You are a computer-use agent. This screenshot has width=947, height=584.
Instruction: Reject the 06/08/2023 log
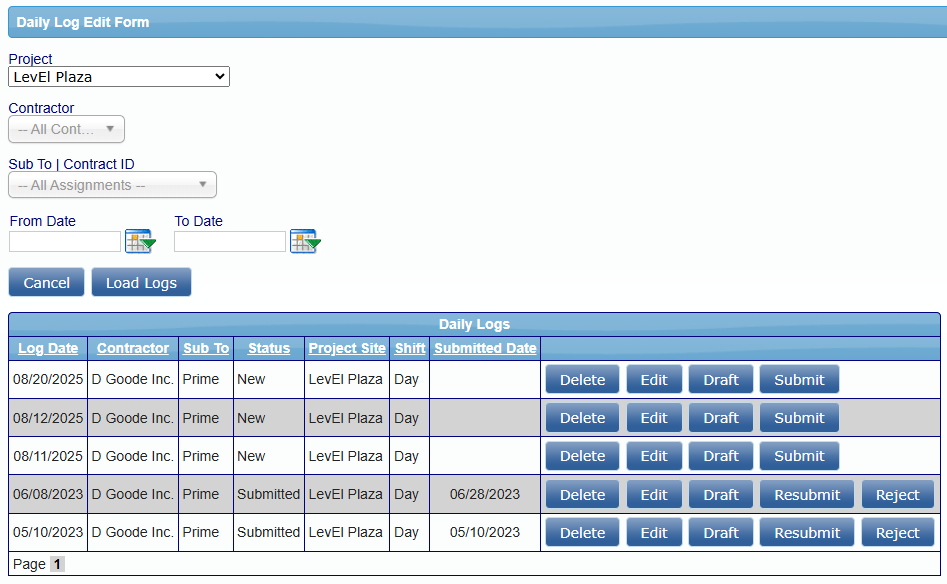pos(897,495)
